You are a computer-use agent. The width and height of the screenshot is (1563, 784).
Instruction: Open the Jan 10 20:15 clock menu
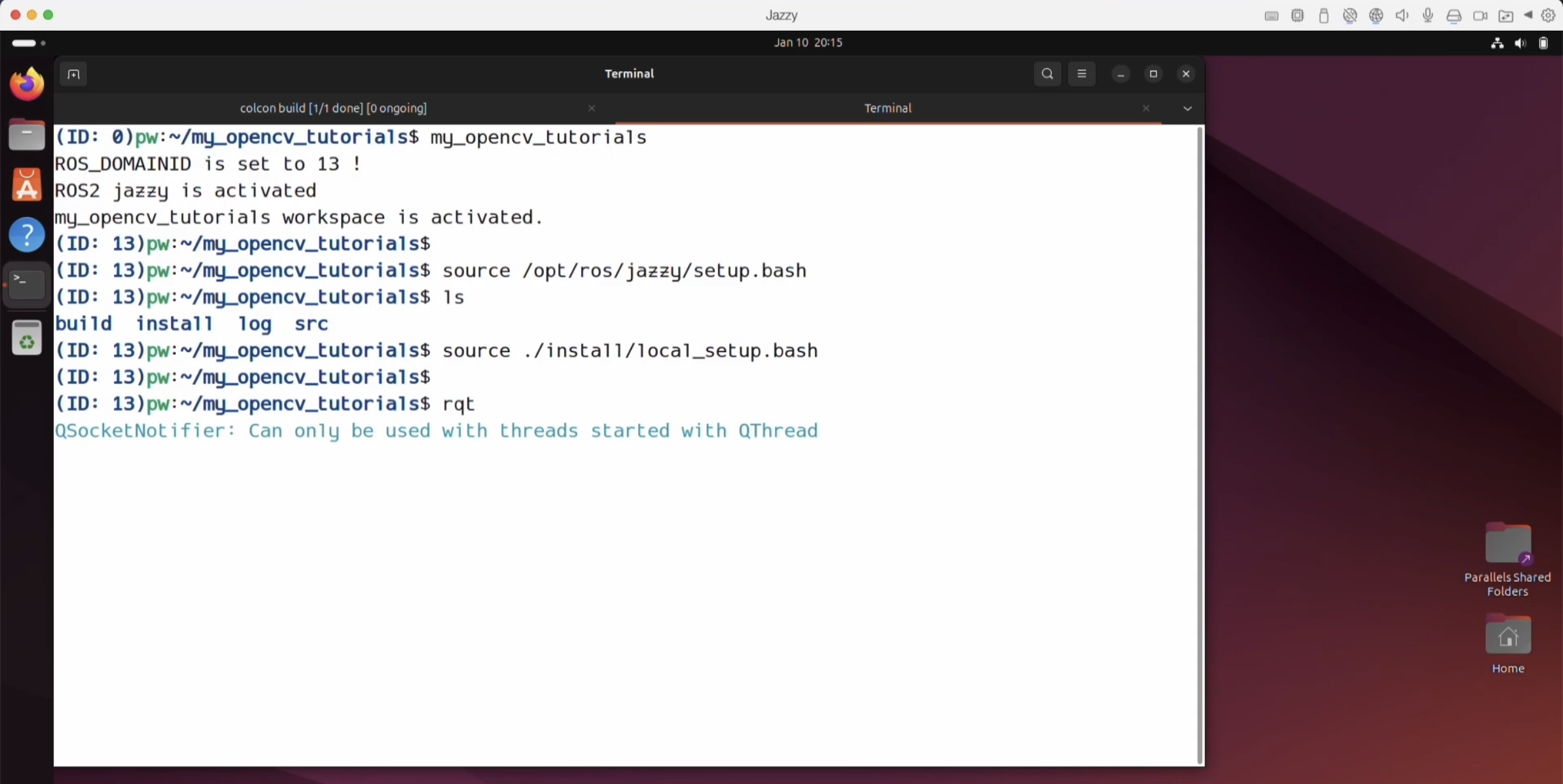(x=808, y=43)
